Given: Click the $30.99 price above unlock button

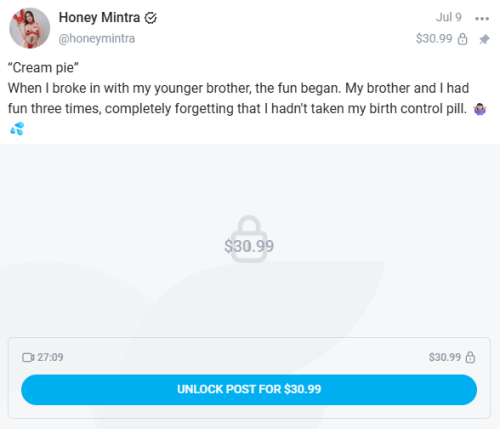Looking at the screenshot, I should (x=445, y=357).
